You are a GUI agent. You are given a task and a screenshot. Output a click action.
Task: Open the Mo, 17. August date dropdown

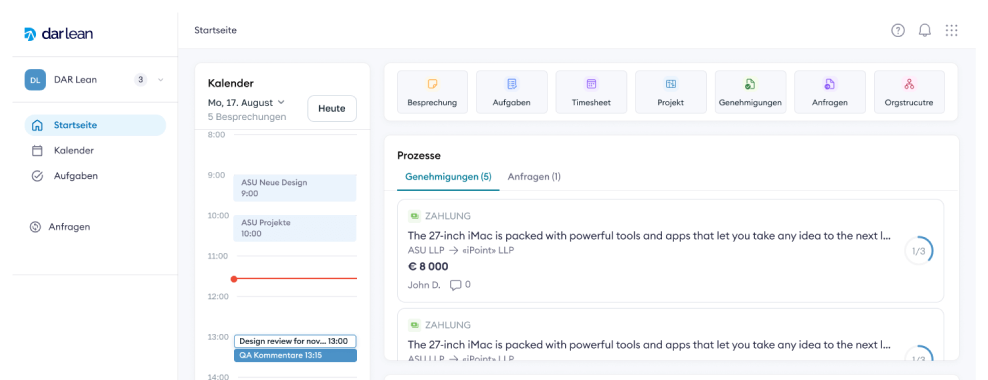tap(246, 102)
